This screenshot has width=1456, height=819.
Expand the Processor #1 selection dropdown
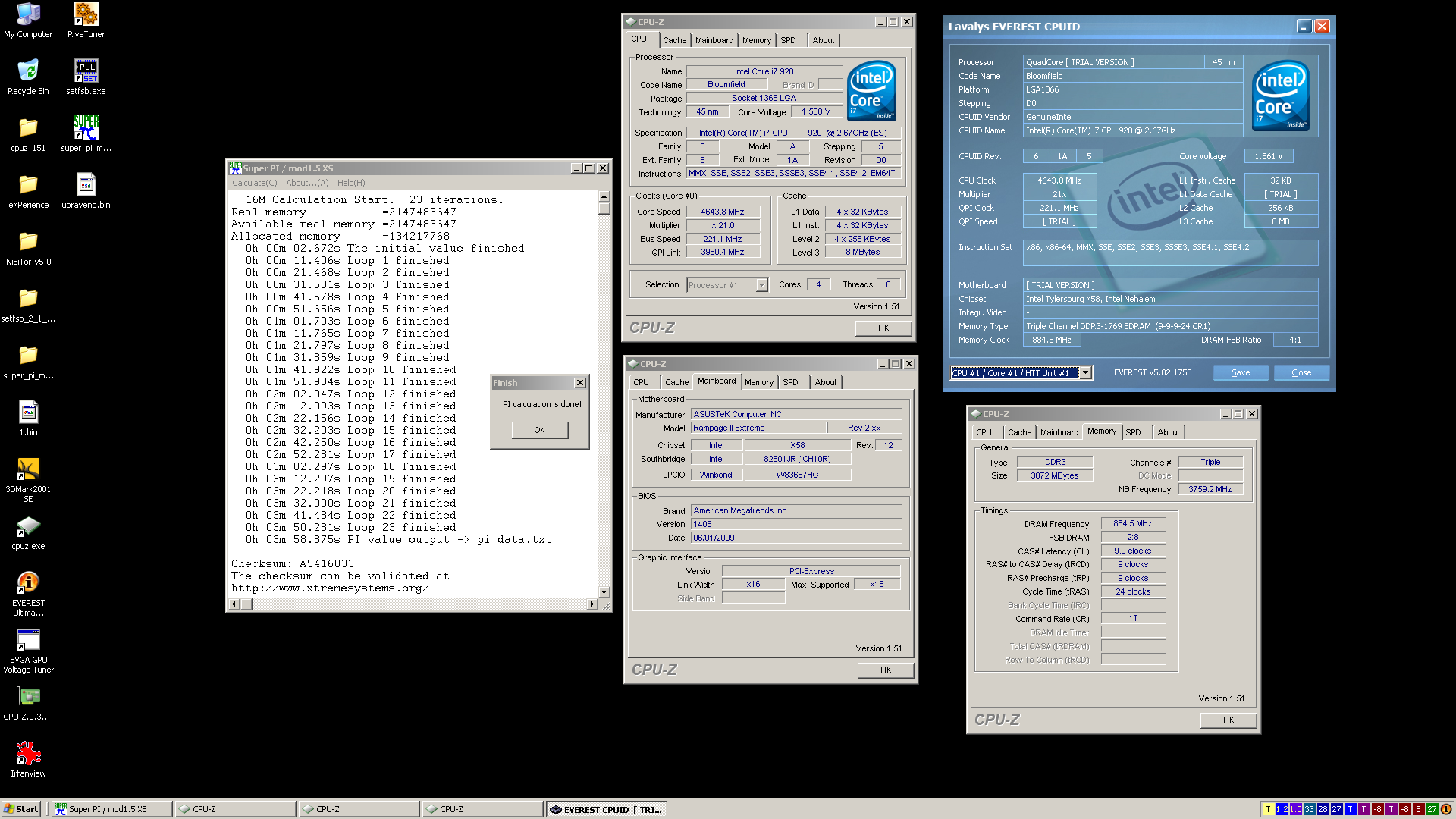coord(761,285)
